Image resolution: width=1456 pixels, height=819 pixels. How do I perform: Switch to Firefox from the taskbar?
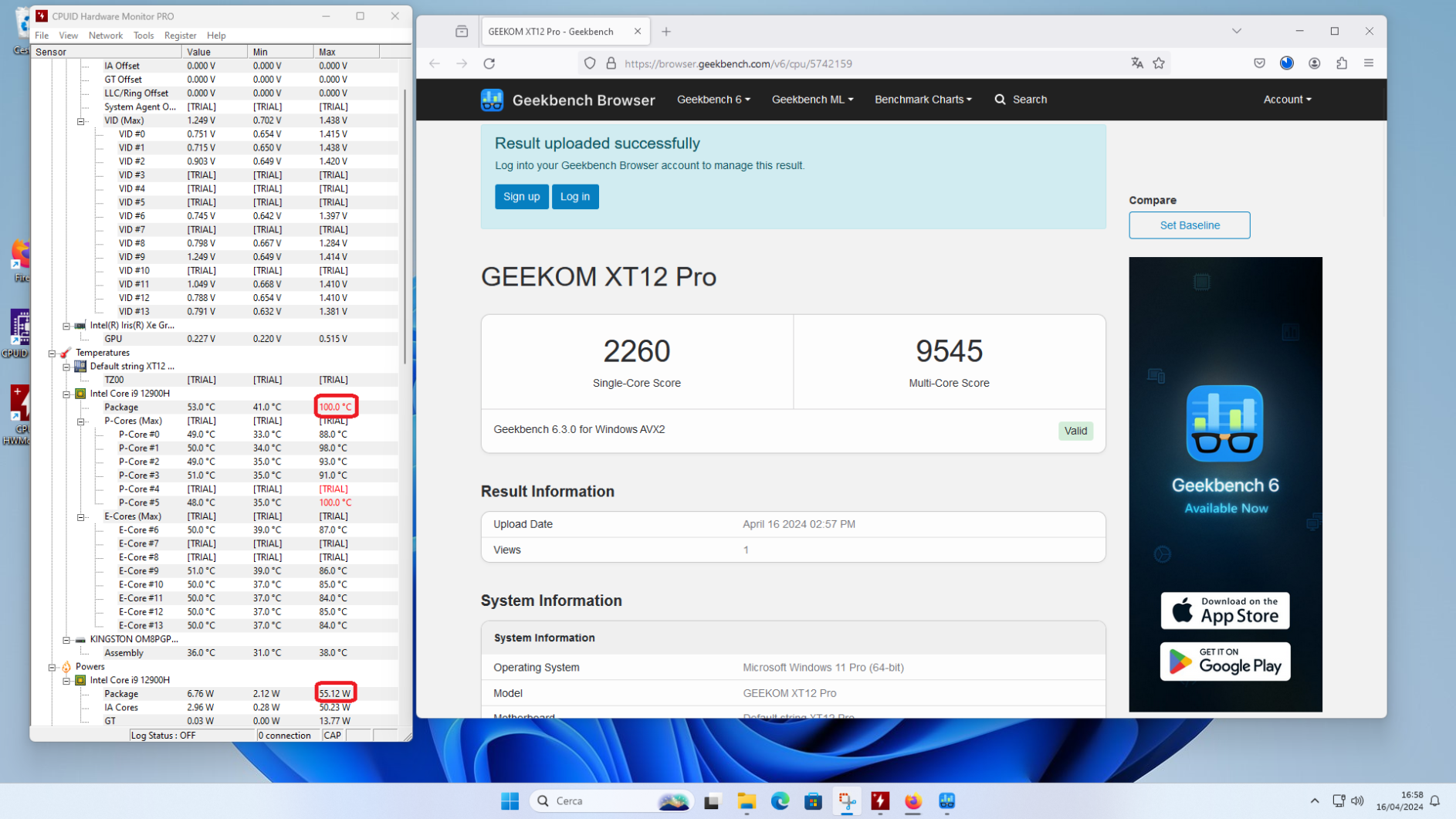[913, 801]
